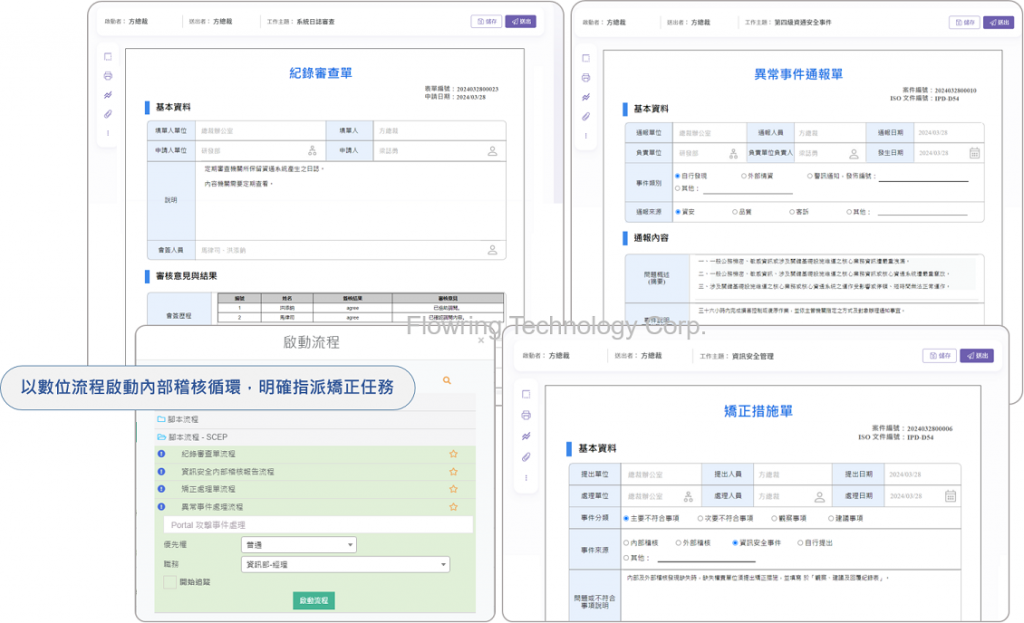Star the 紀錄審查單流程 as favorite
This screenshot has width=1024, height=623.
click(x=453, y=454)
